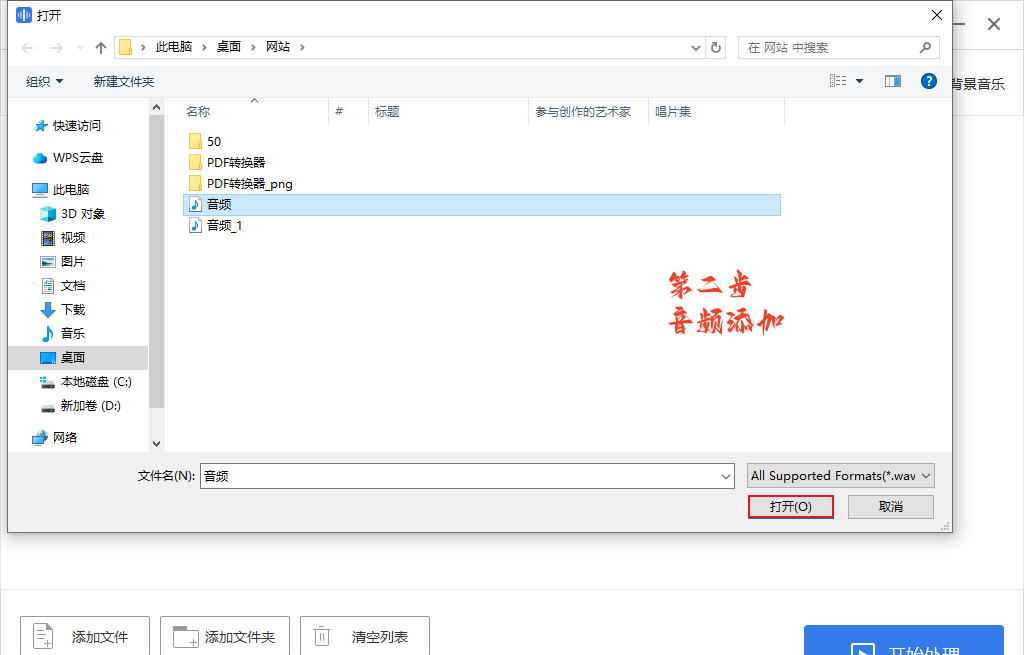Open the file type filter dropdown

click(x=840, y=476)
